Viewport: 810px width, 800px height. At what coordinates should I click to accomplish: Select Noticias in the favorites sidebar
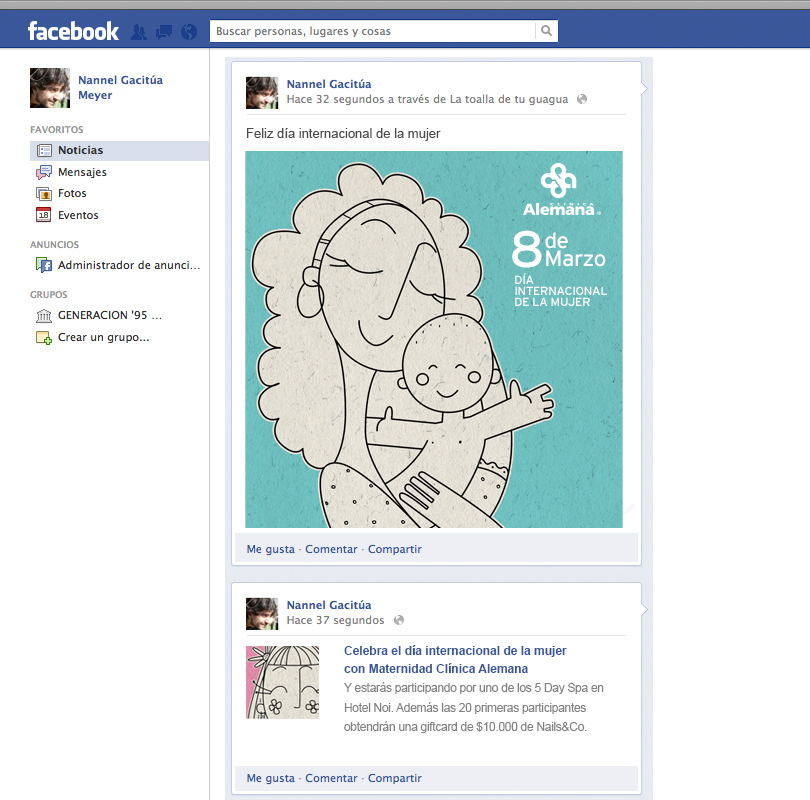pyautogui.click(x=80, y=151)
